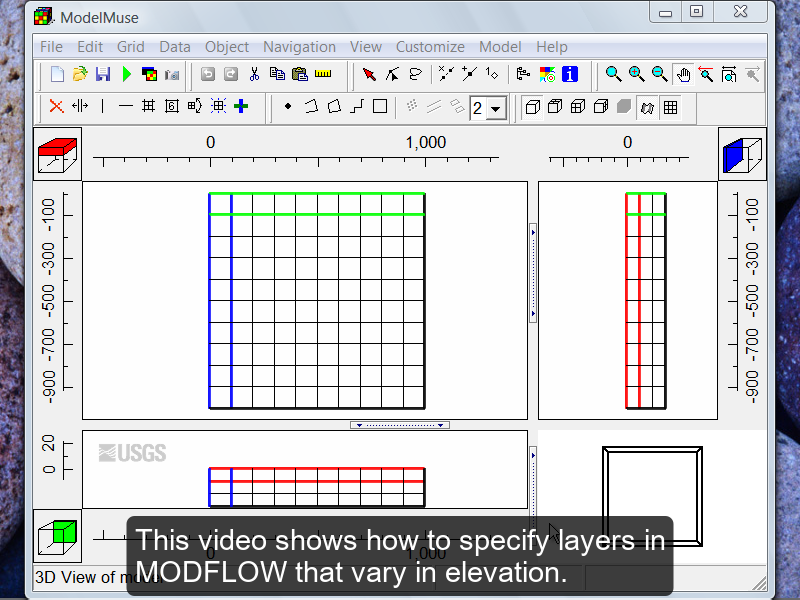Image resolution: width=800 pixels, height=600 pixels.
Task: Click the blue side view cube button
Action: [x=742, y=154]
